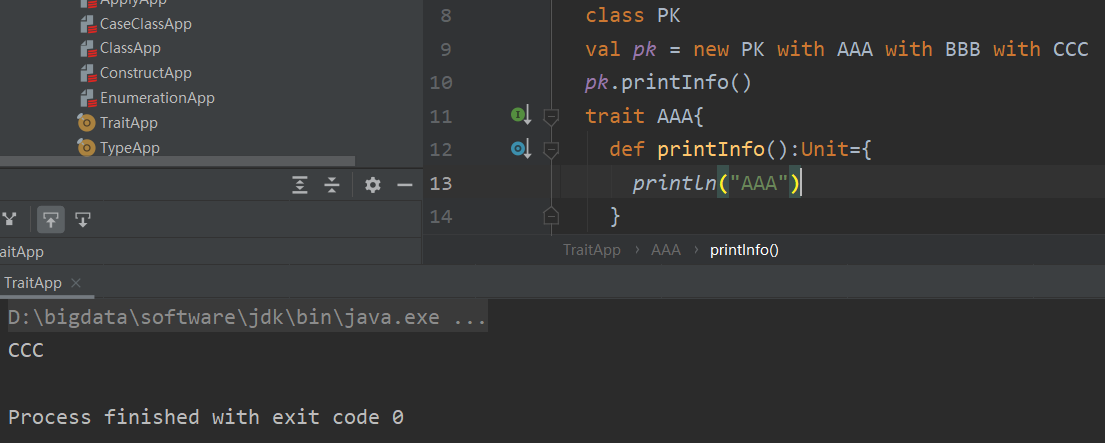1105x443 pixels.
Task: Click CCC output line in console
Action: (x=26, y=350)
